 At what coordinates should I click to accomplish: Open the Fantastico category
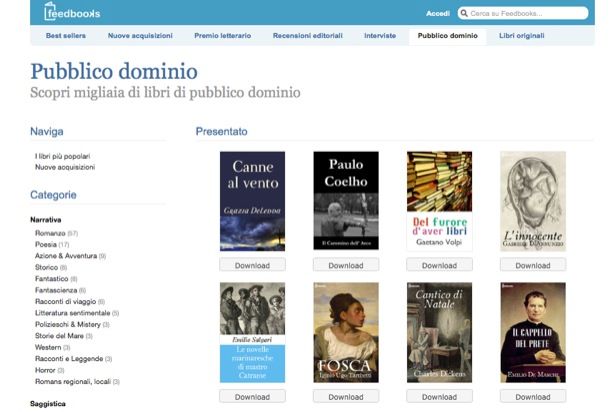(51, 279)
